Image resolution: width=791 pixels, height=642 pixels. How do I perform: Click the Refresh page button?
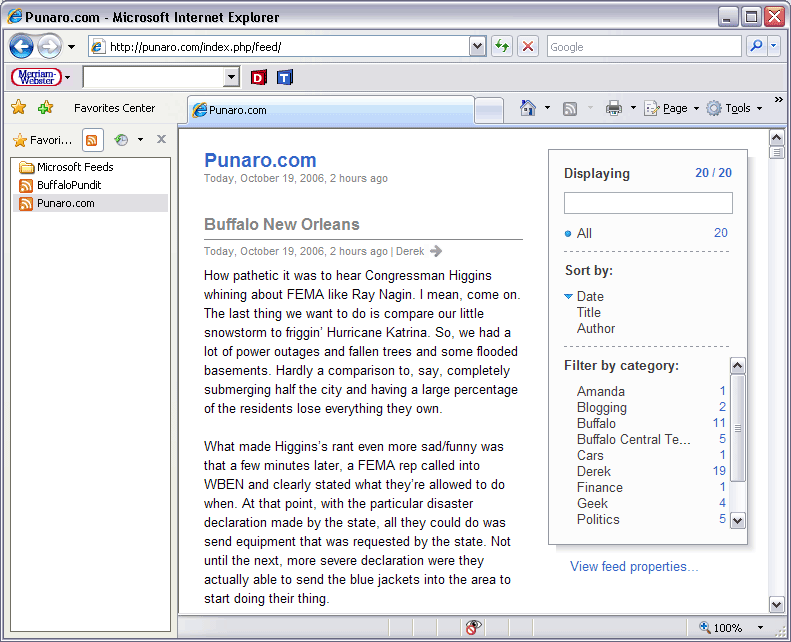click(502, 47)
